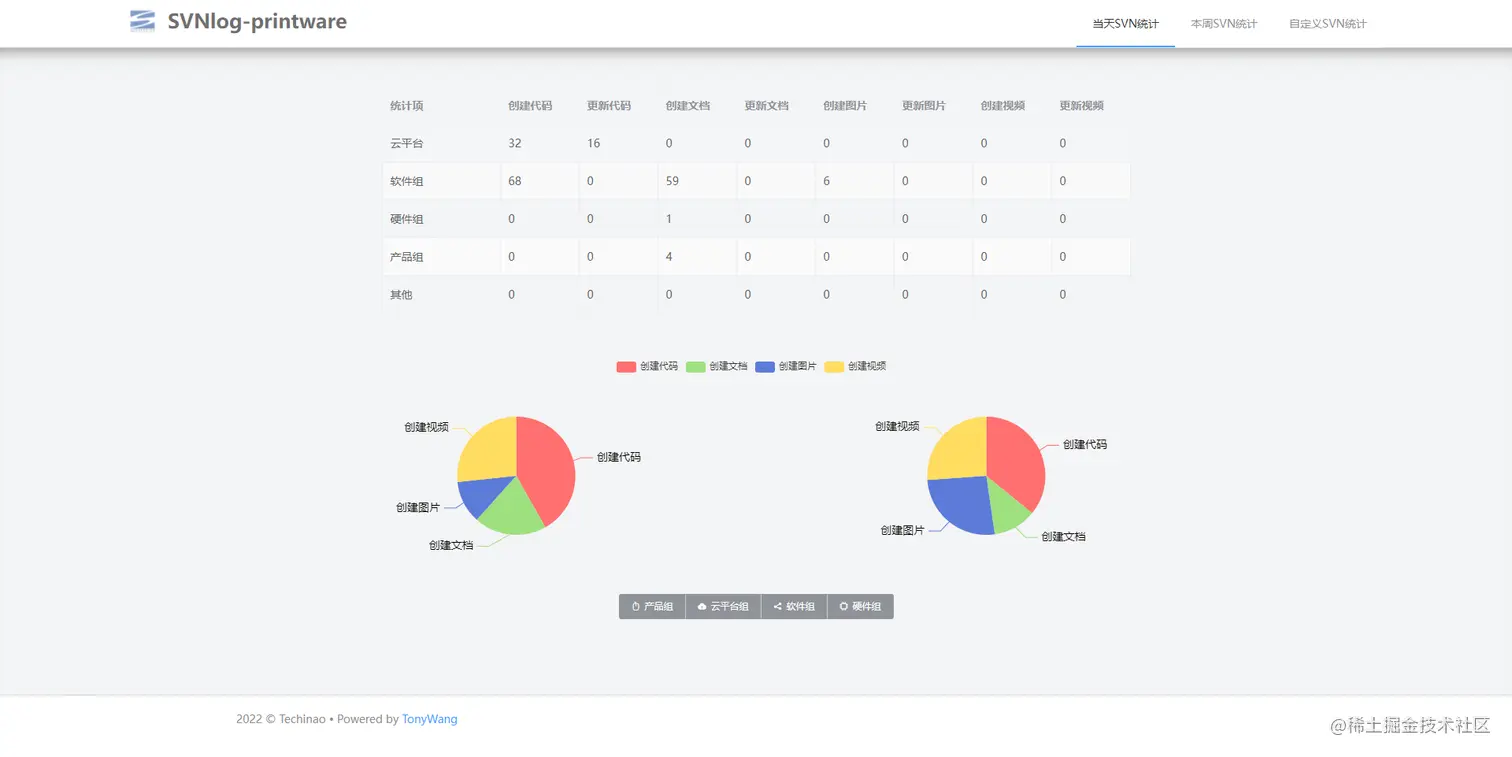Viewport: 1512px width, 757px height.
Task: Click the value 6 in 软件组 row
Action: coord(827,182)
